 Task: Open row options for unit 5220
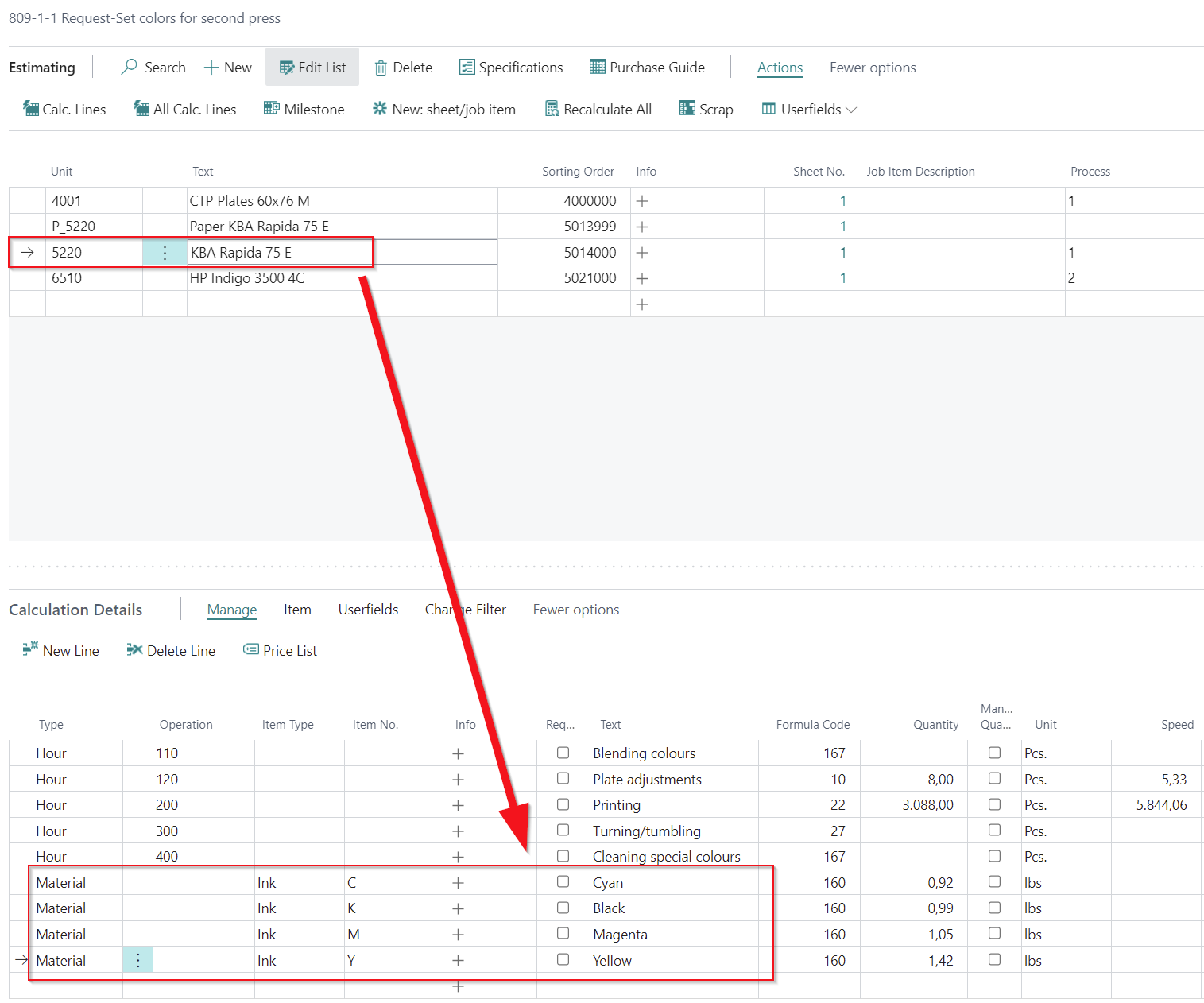tap(165, 253)
